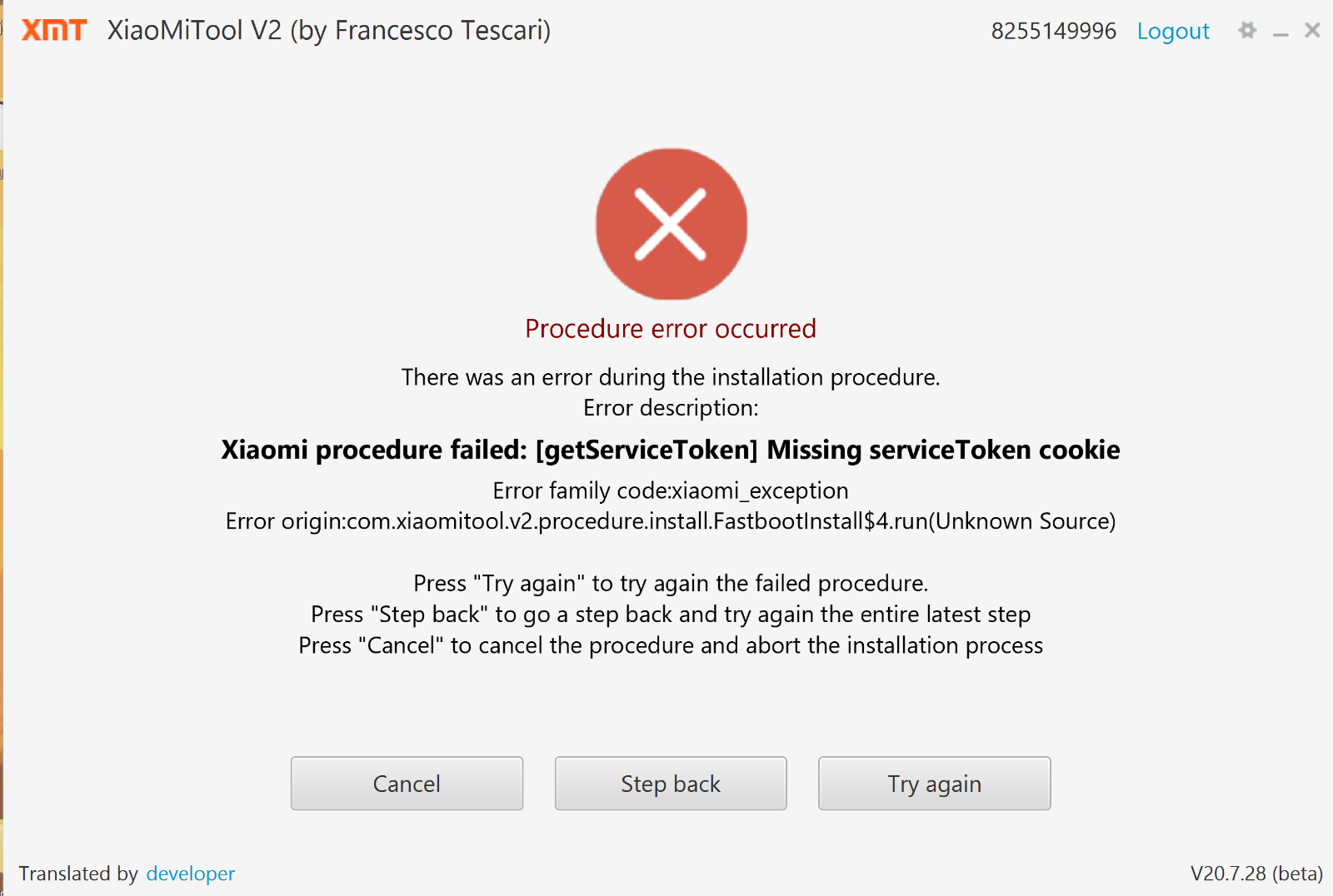Image resolution: width=1333 pixels, height=896 pixels.
Task: Go back with the Step back button
Action: tap(671, 783)
